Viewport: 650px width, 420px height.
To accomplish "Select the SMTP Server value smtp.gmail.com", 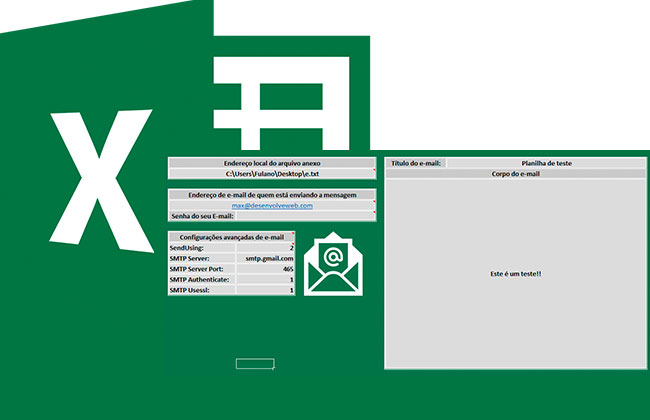I will [x=265, y=258].
